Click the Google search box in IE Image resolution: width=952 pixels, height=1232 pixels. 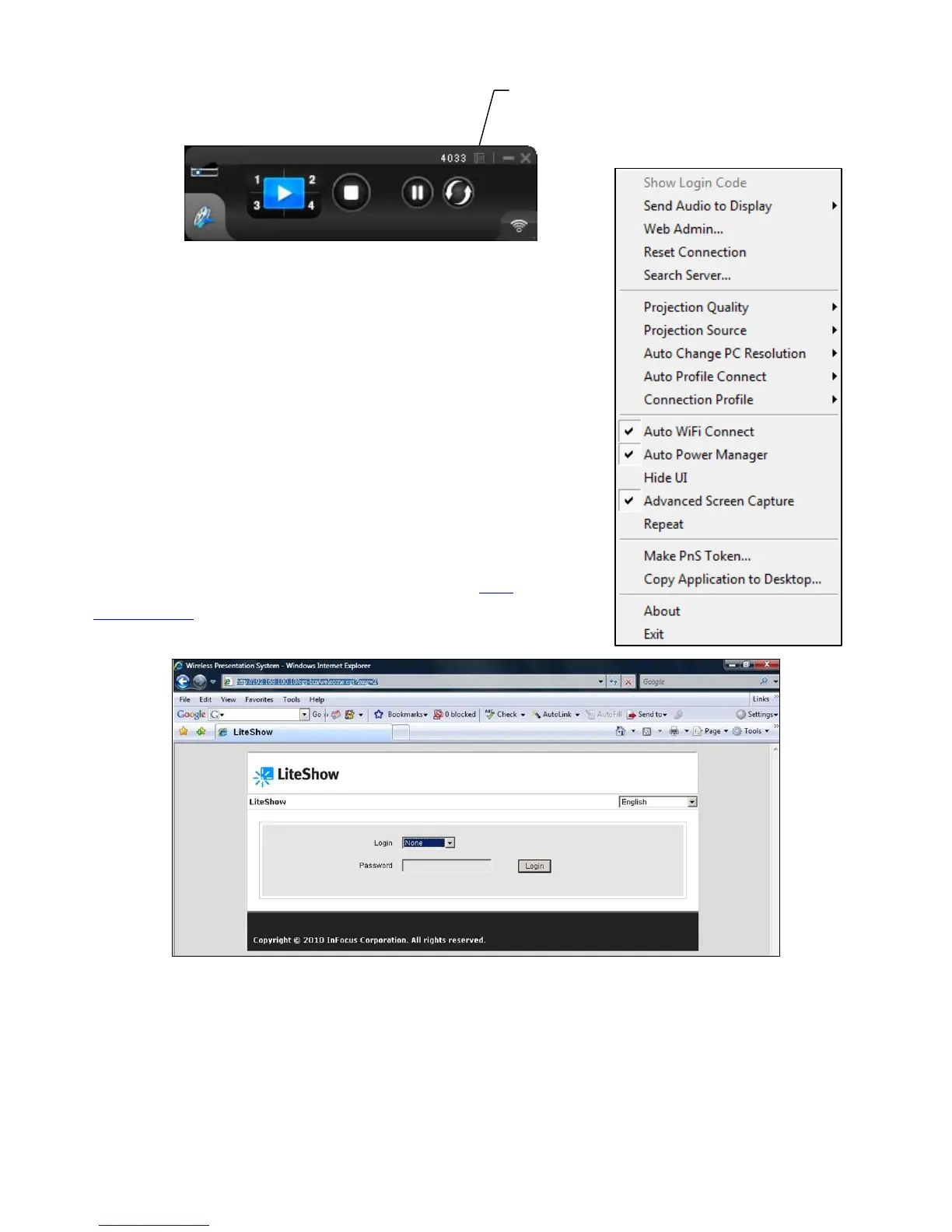pos(698,681)
